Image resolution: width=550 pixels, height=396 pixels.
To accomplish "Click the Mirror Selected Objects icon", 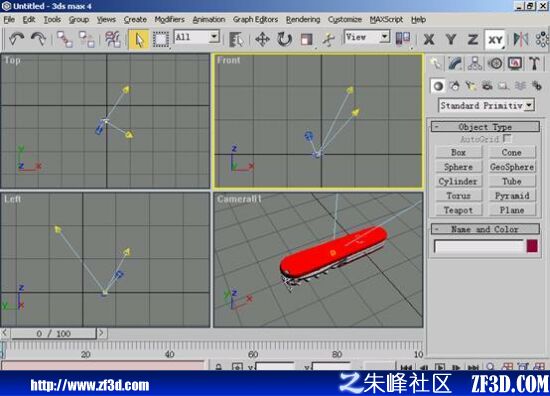I will tap(521, 39).
